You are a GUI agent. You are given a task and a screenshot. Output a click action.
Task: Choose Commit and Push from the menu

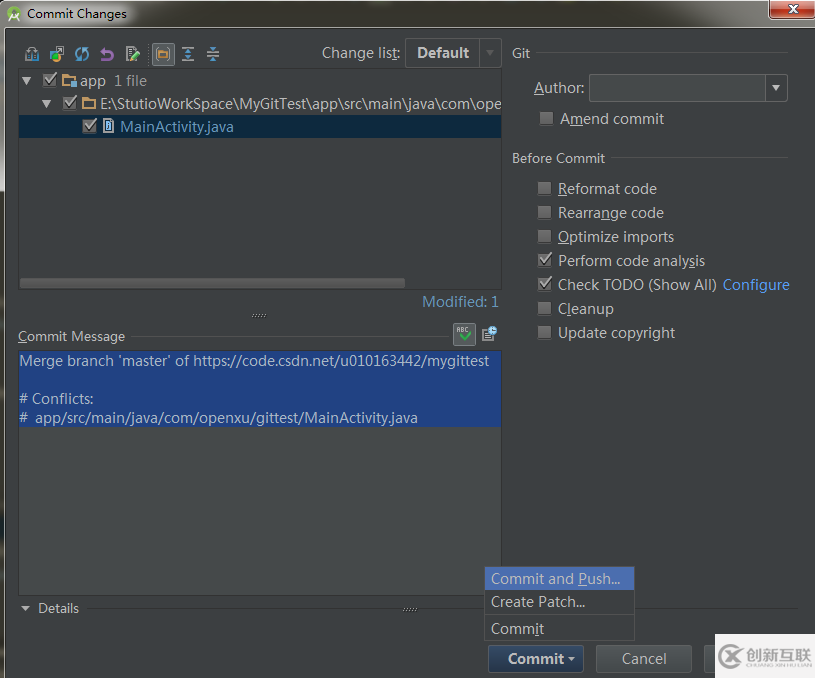coord(556,579)
